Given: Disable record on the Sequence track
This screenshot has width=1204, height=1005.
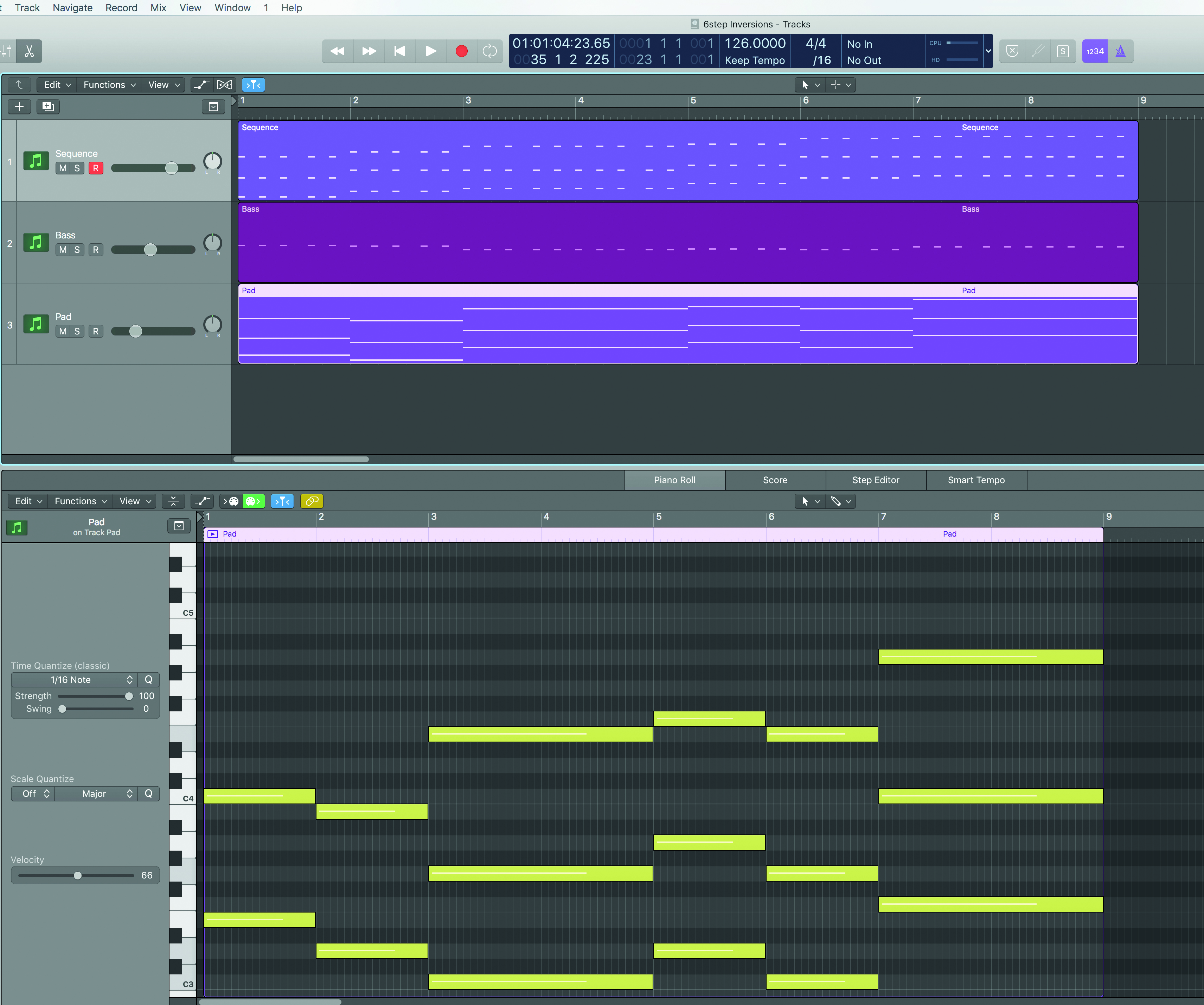Looking at the screenshot, I should tap(96, 168).
